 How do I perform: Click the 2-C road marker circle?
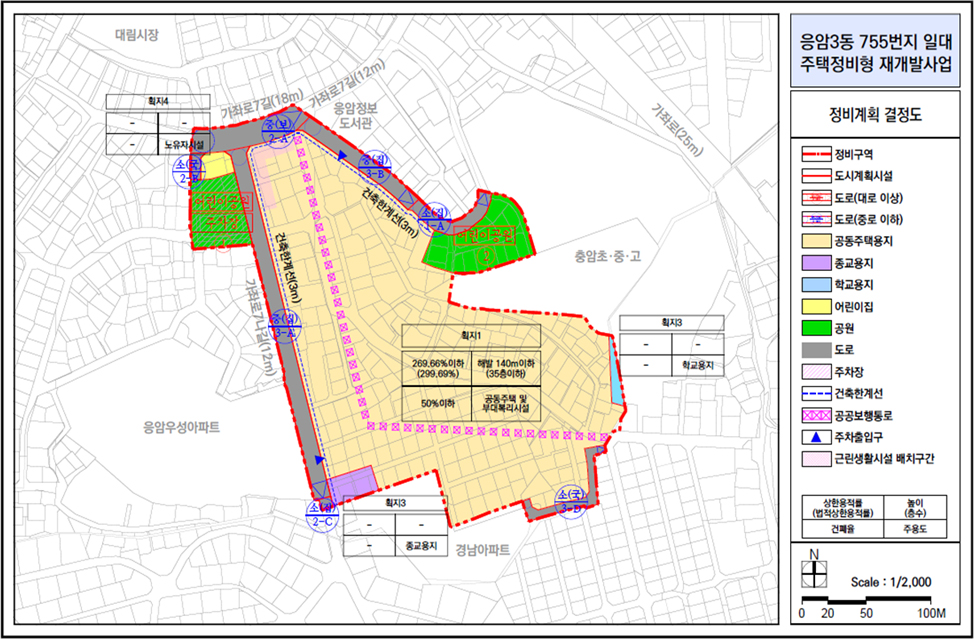tap(324, 514)
